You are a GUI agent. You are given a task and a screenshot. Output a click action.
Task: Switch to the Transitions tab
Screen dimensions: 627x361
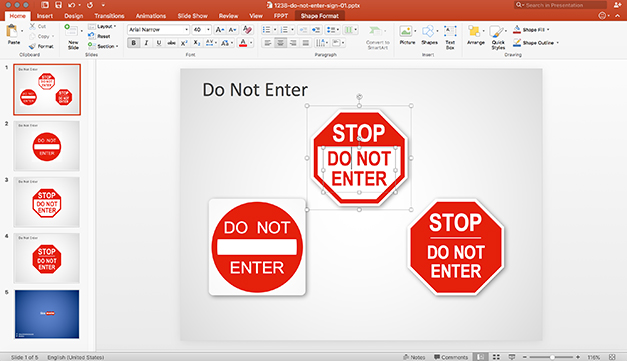click(109, 16)
